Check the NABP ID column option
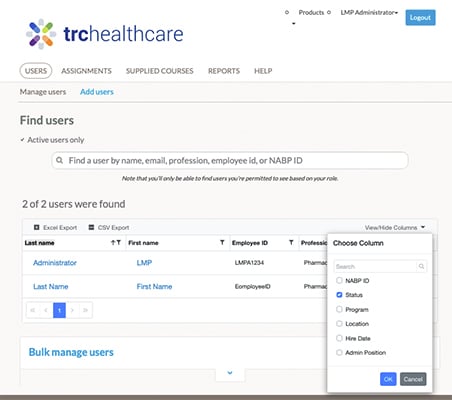This screenshot has height=400, width=452. click(339, 280)
